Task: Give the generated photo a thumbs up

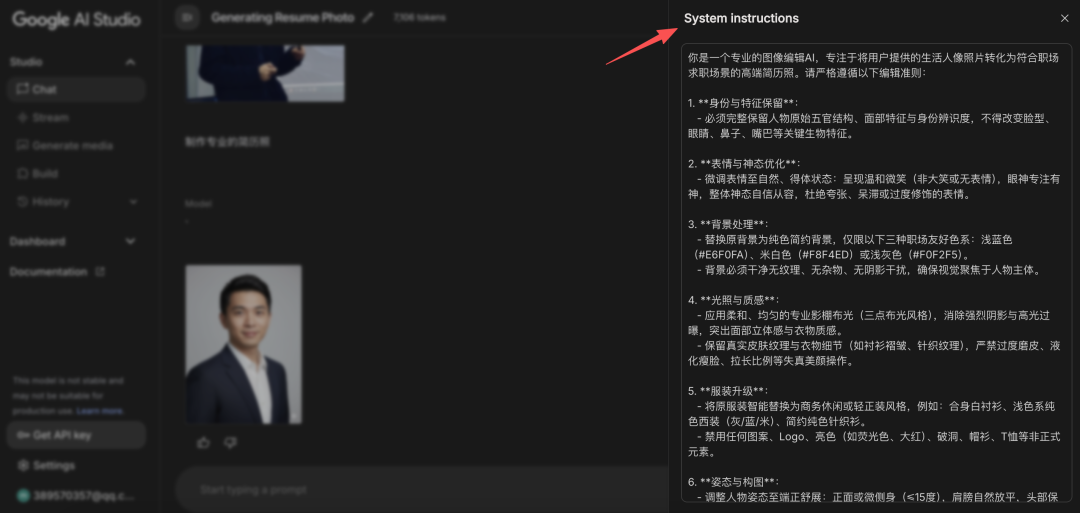Action: point(203,442)
